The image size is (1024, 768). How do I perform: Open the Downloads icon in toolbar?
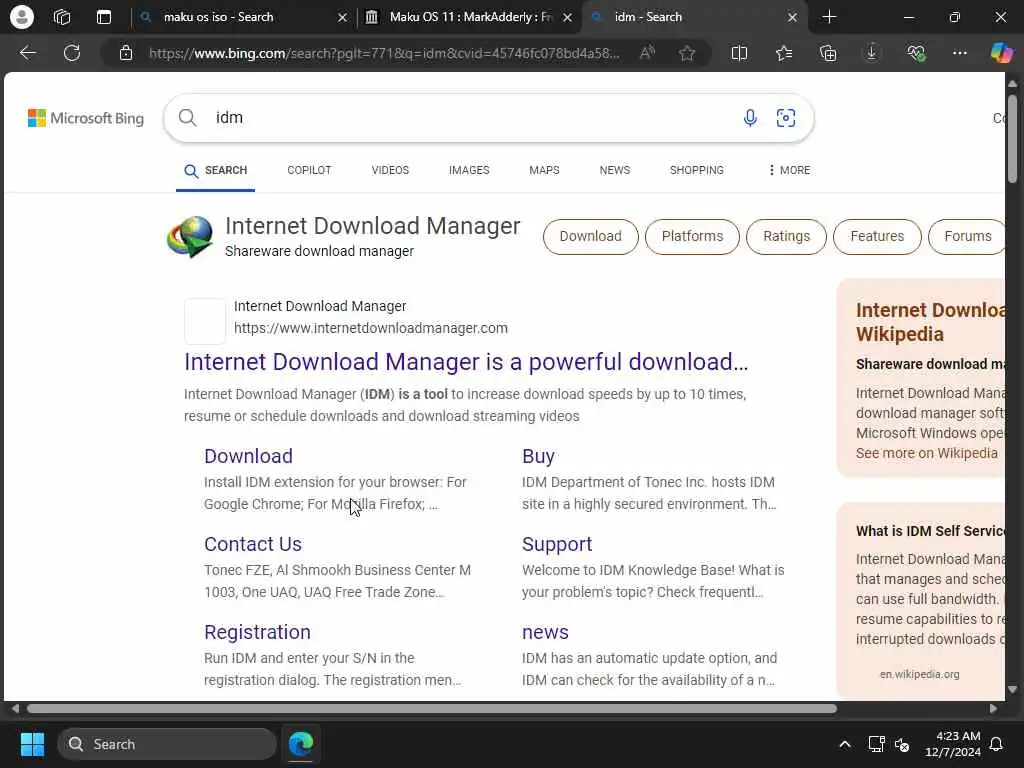tap(872, 53)
